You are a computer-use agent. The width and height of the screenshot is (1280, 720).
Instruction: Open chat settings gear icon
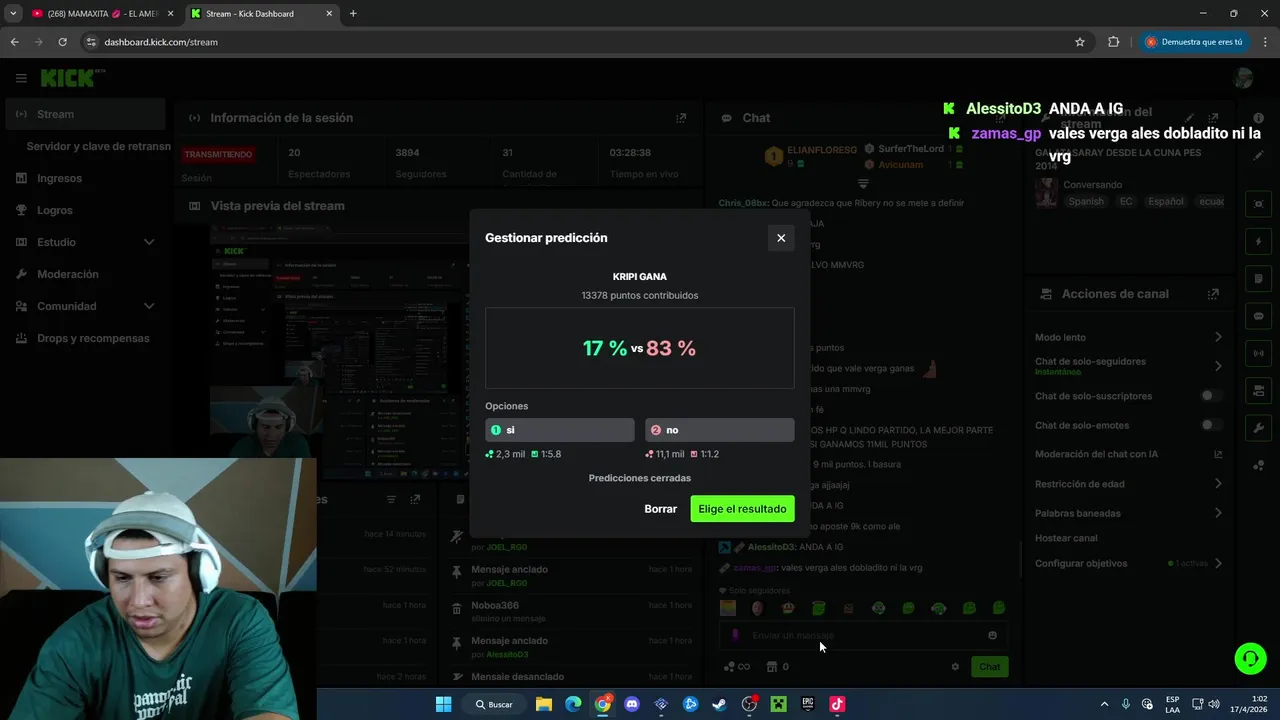[x=955, y=667]
